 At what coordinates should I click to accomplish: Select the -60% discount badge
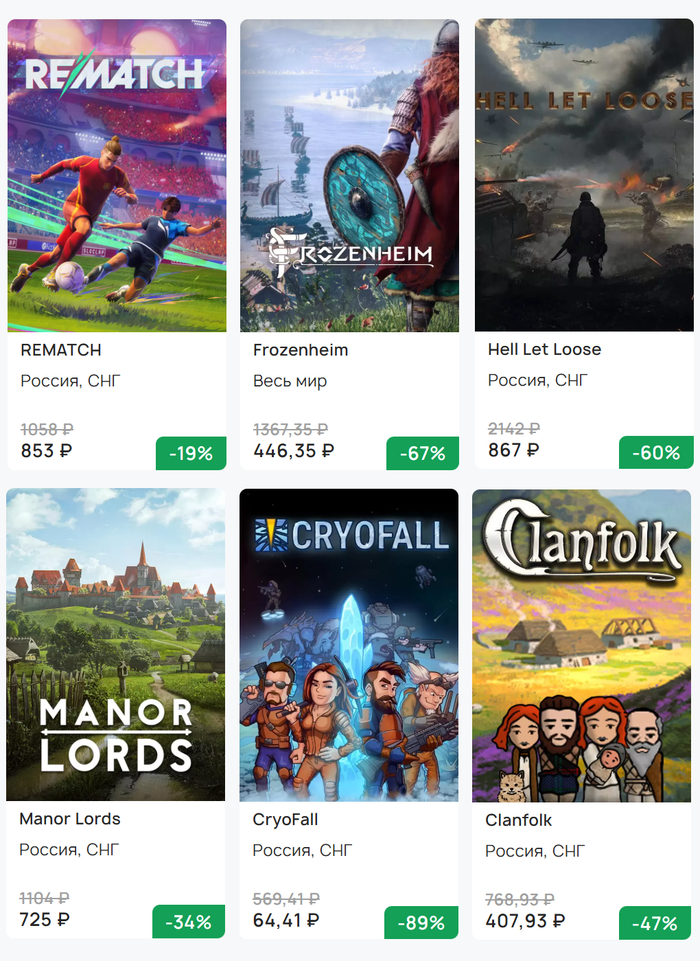pos(656,453)
